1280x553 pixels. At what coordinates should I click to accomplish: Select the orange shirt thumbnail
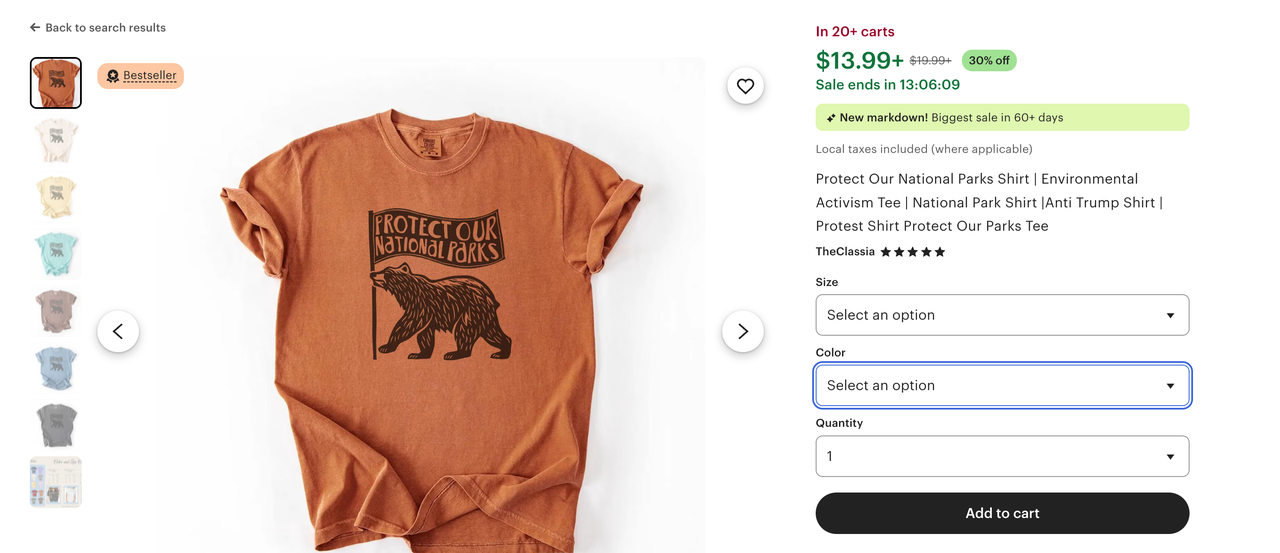(x=56, y=83)
